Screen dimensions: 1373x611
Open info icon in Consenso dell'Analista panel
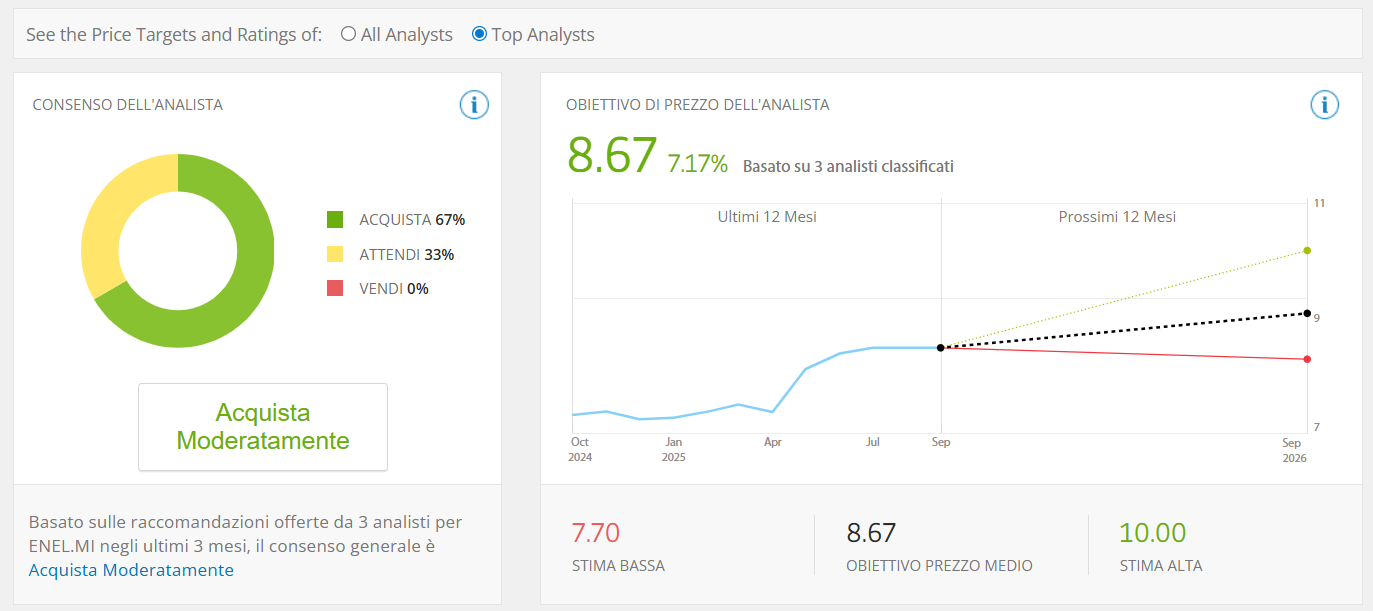coord(474,104)
